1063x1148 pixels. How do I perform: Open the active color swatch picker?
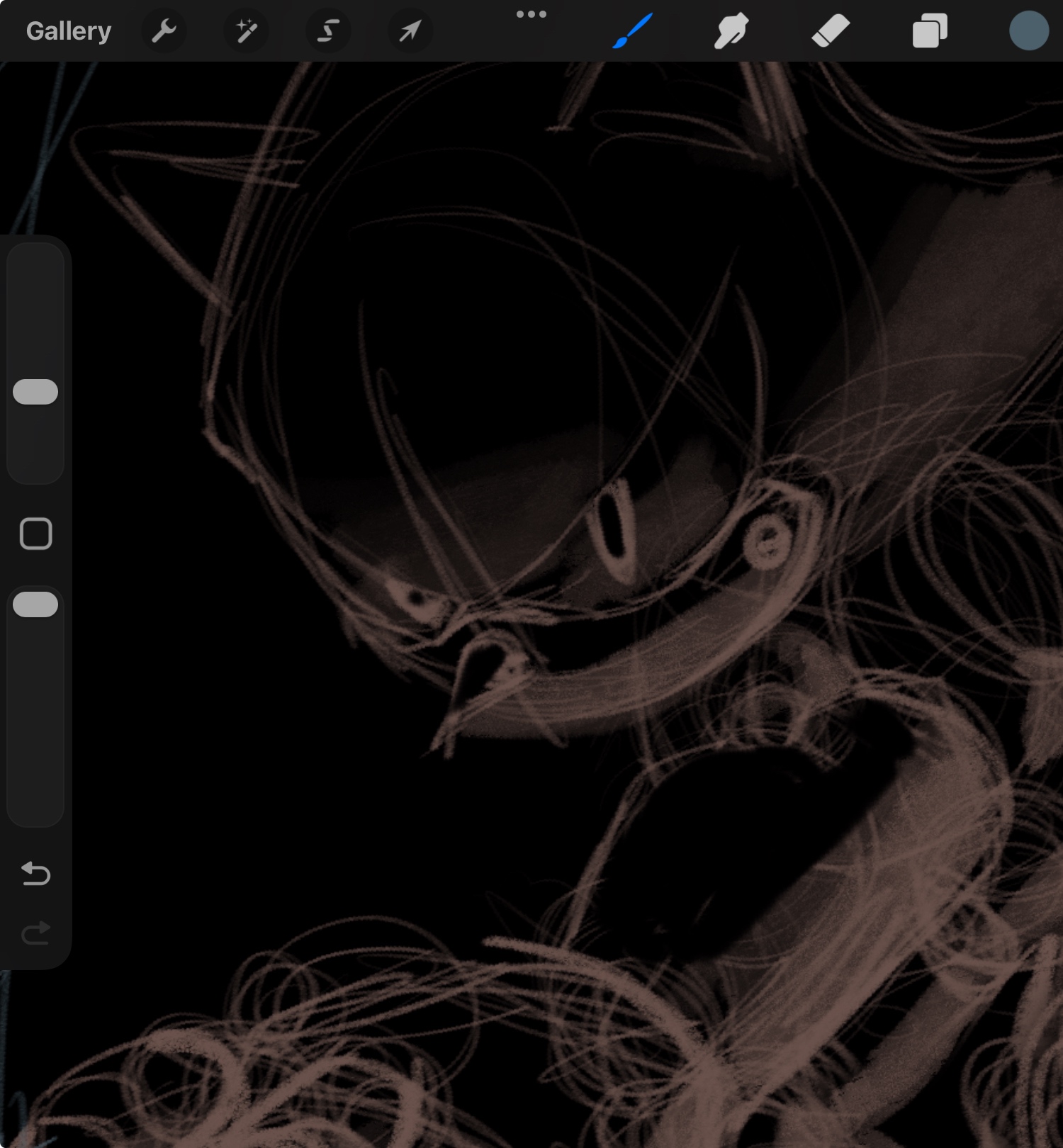(1028, 31)
